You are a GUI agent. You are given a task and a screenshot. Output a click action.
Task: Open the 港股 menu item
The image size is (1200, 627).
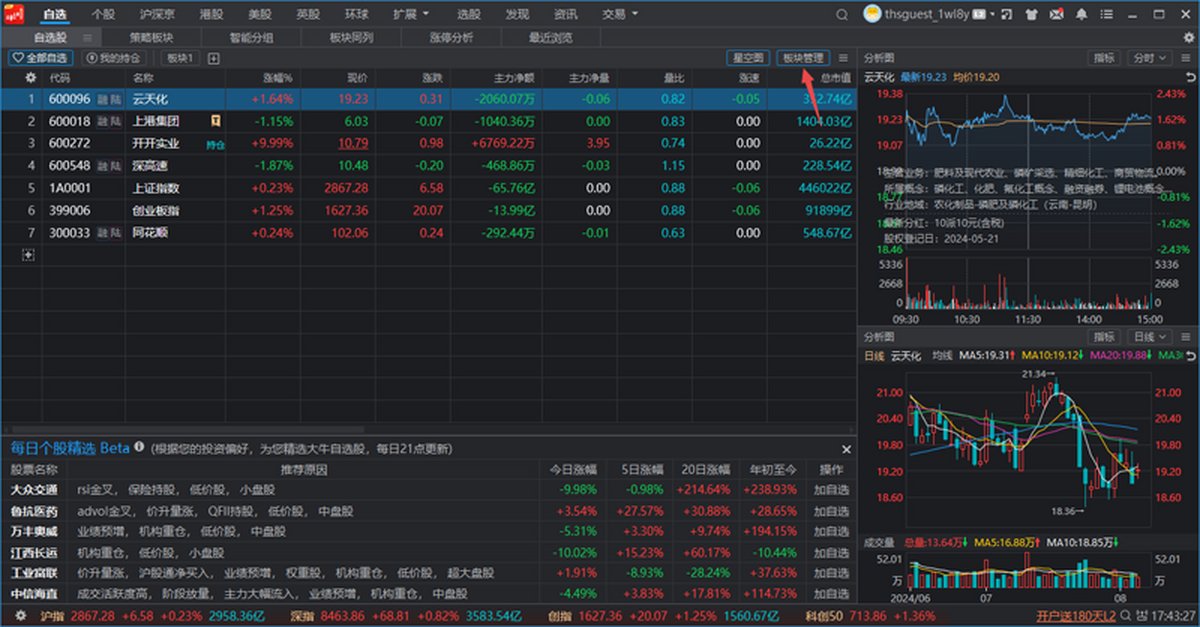coord(211,14)
